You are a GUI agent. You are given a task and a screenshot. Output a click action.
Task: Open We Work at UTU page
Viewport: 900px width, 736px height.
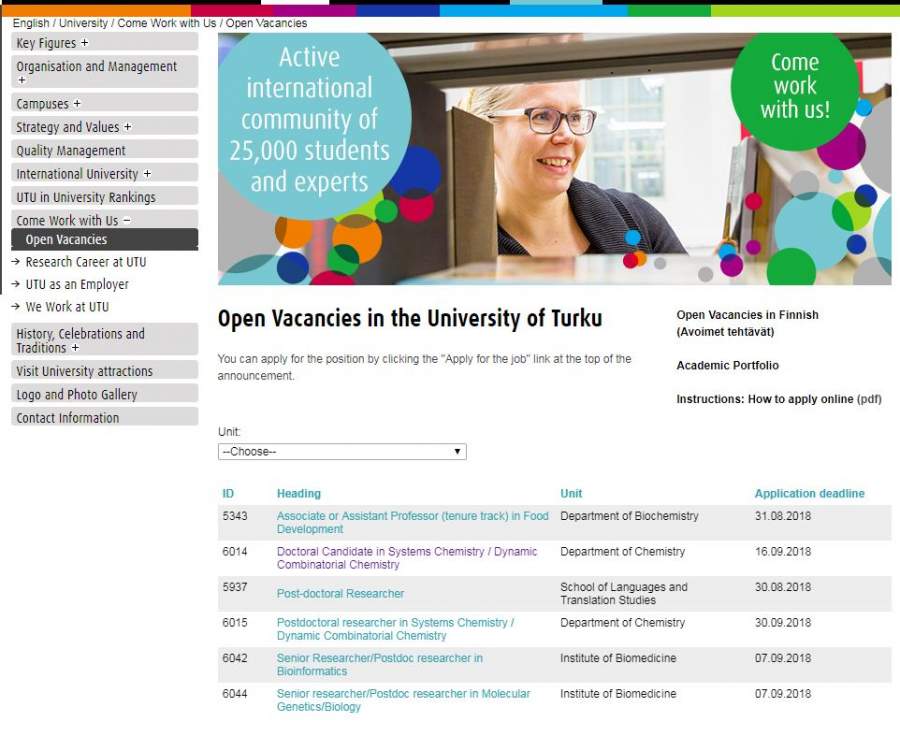[x=67, y=307]
